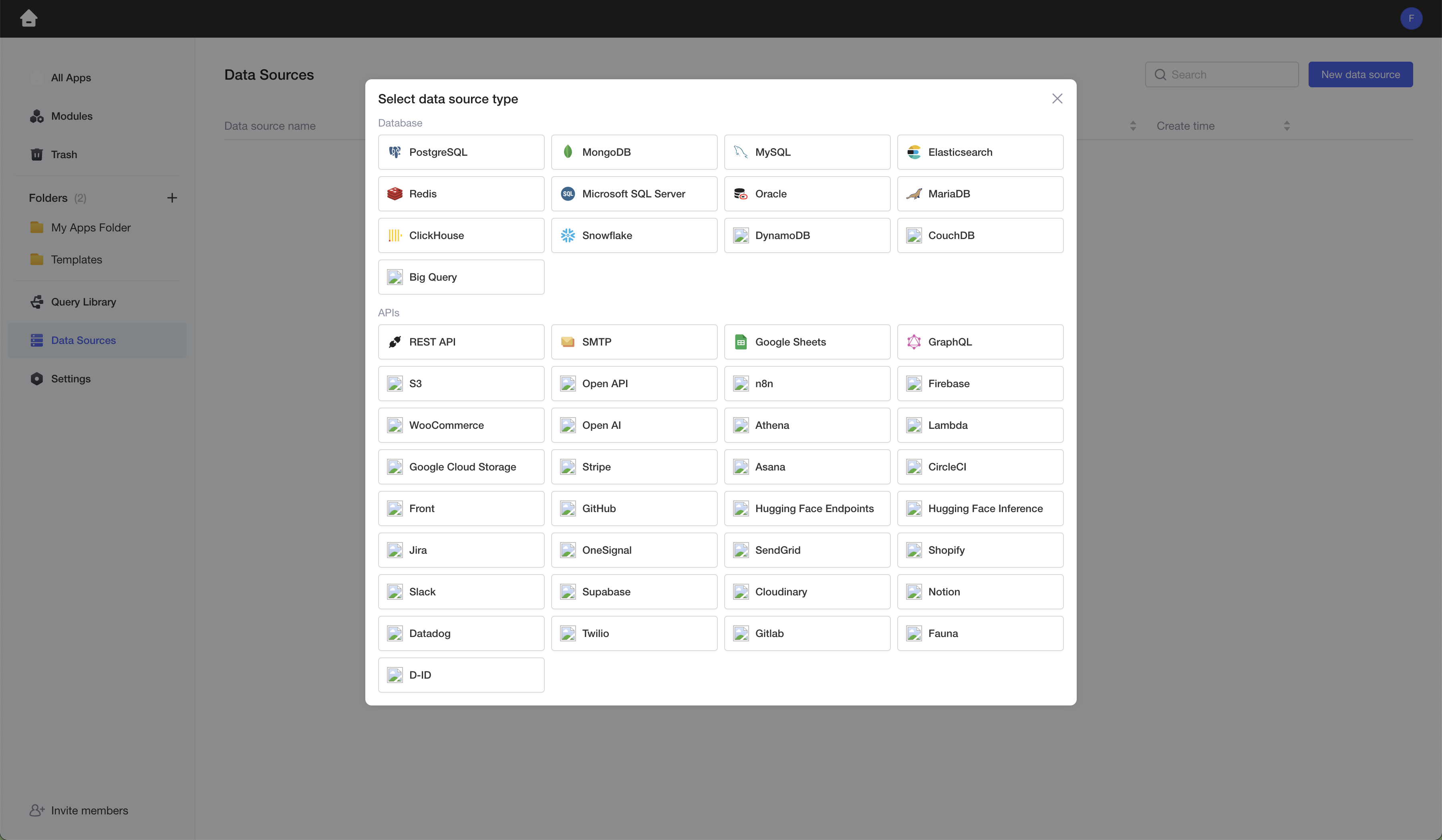
Task: Choose the MongoDB leaf icon
Action: [568, 152]
